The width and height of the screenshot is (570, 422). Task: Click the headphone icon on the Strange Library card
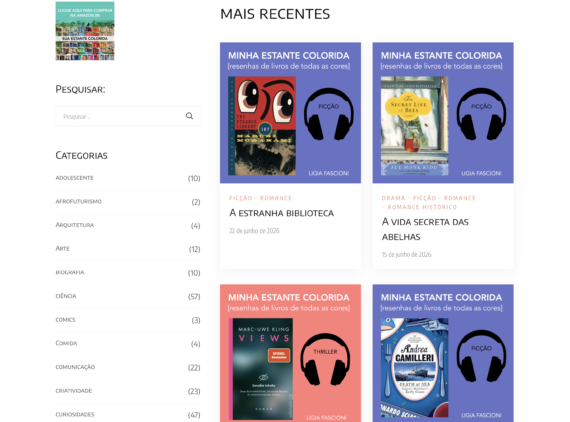[329, 114]
